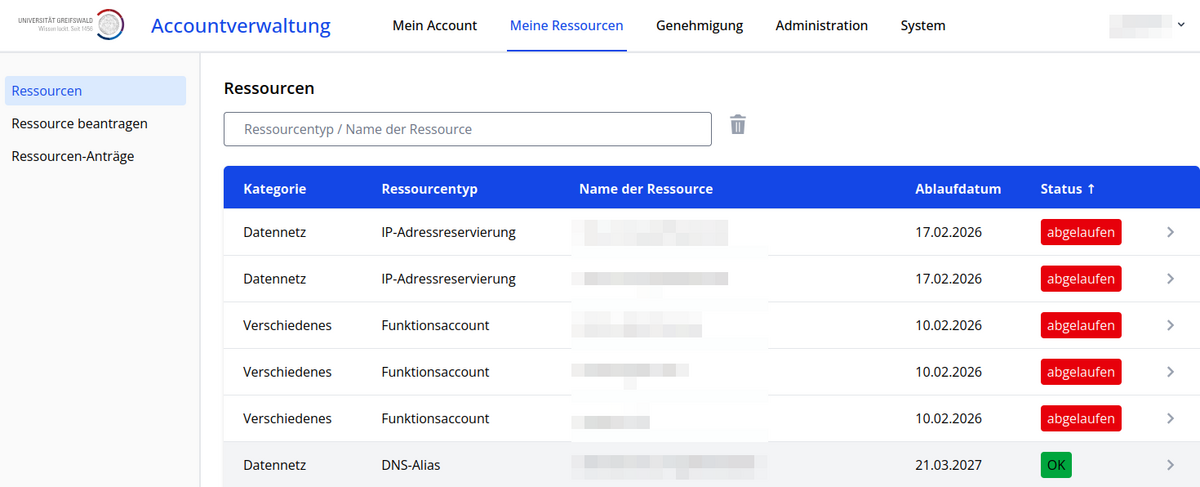Click the Accountverwaltung title link
The width and height of the screenshot is (1200, 487).
(x=240, y=26)
